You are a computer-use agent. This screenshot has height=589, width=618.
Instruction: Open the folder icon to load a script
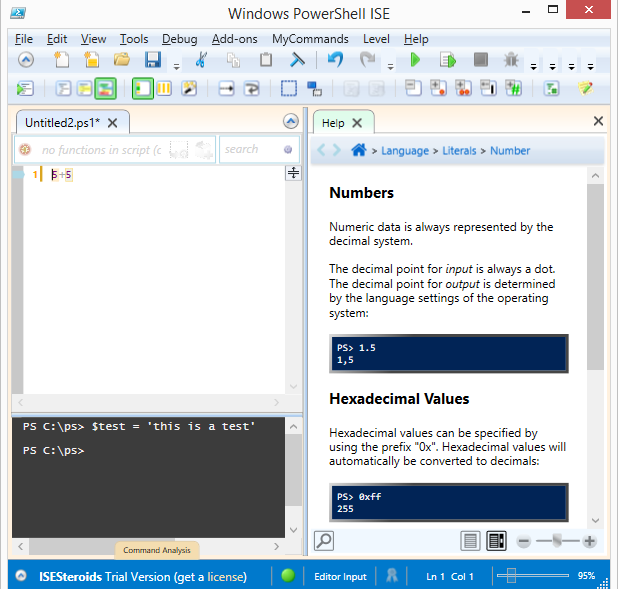click(122, 60)
